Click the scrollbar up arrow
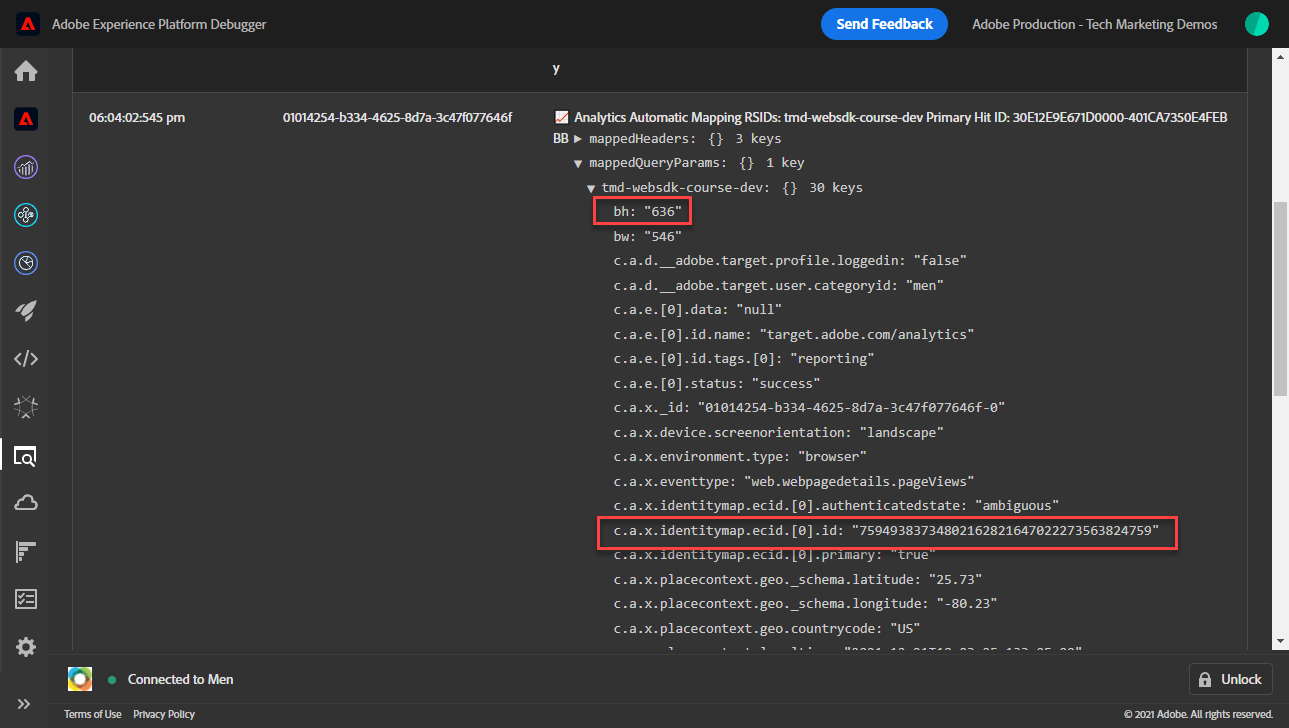Image resolution: width=1289 pixels, height=728 pixels. point(1279,56)
